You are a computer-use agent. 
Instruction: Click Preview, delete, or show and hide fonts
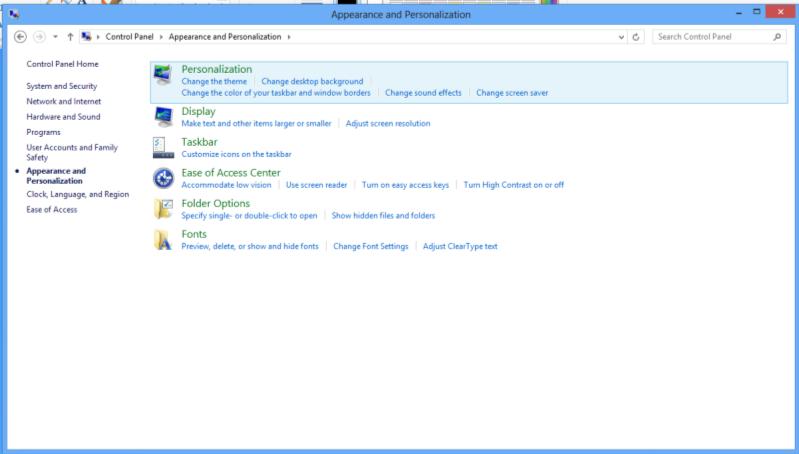point(250,246)
